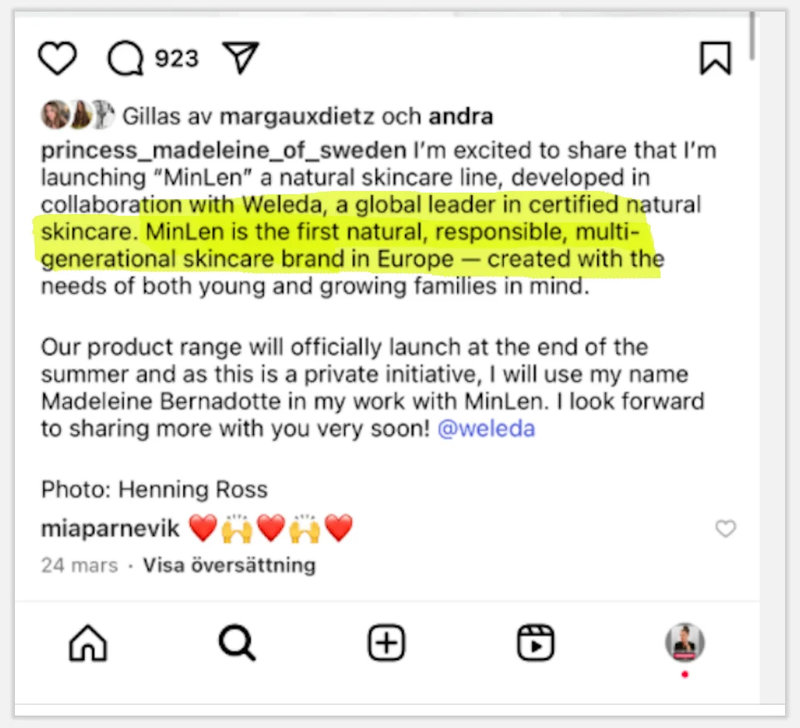This screenshot has height=728, width=800.
Task: Like the post with the heart icon
Action: pos(57,58)
